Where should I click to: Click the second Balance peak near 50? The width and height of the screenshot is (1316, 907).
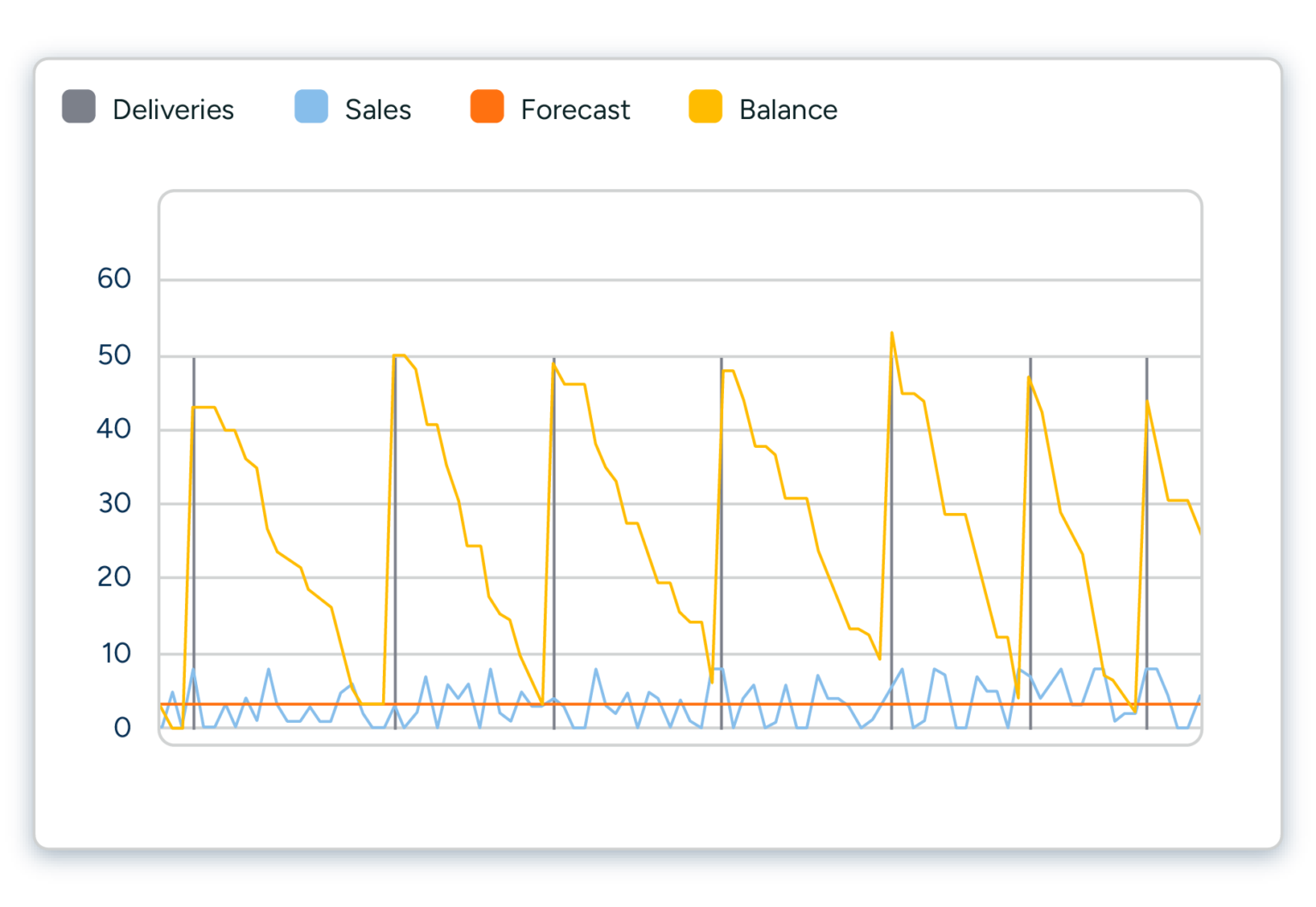[x=398, y=355]
